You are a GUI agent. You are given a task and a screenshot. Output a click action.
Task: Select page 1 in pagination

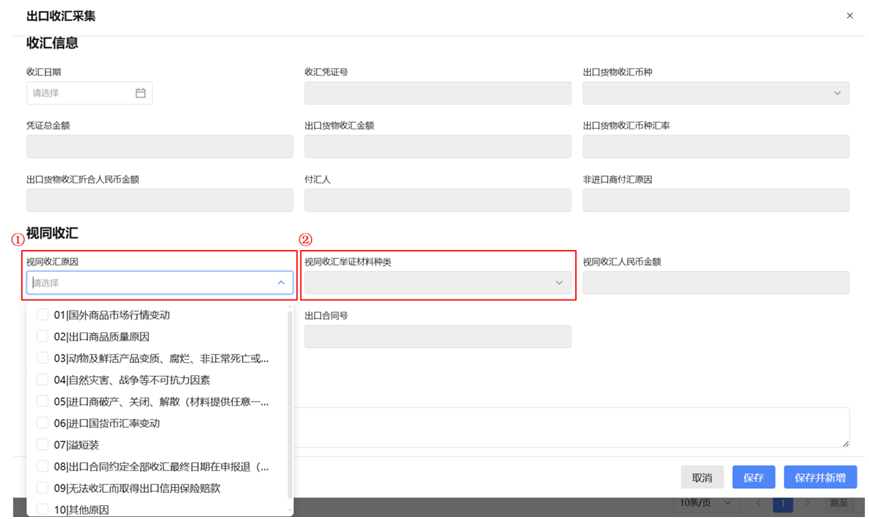point(784,501)
